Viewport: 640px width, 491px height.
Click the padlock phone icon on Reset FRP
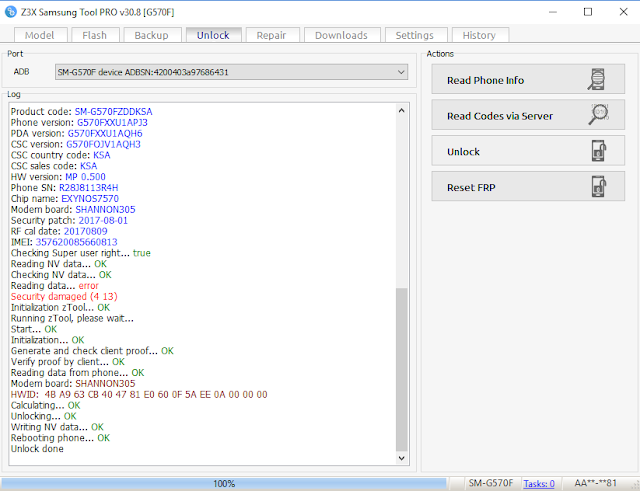click(x=599, y=187)
